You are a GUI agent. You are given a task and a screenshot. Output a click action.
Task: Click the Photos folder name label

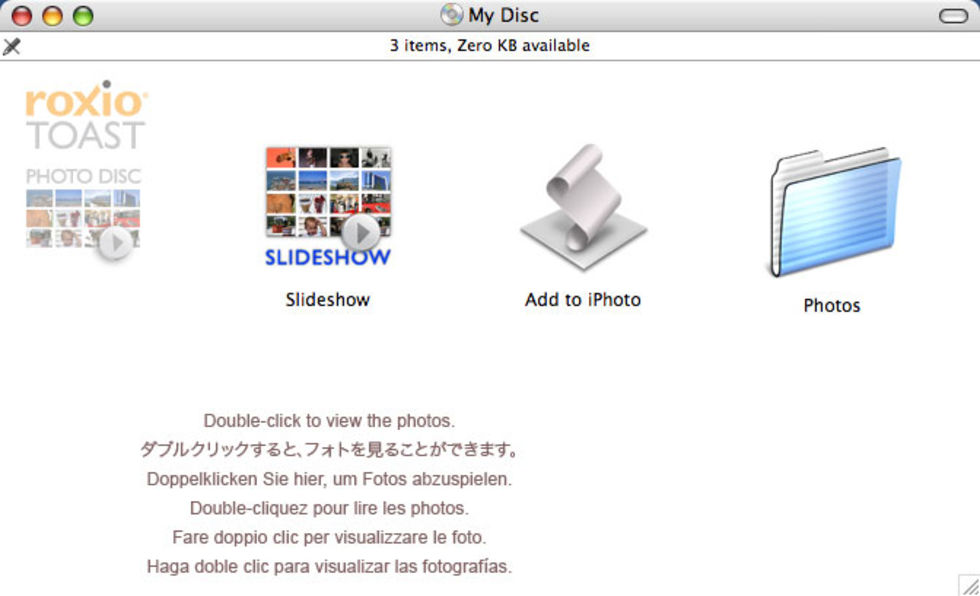(x=832, y=306)
